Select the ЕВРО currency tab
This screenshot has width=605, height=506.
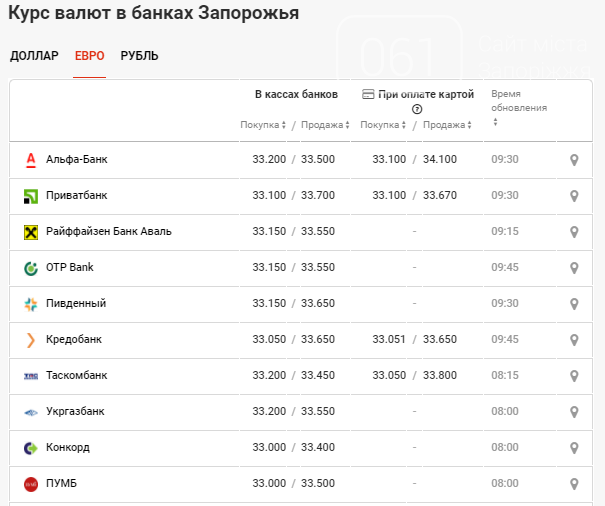pyautogui.click(x=89, y=56)
